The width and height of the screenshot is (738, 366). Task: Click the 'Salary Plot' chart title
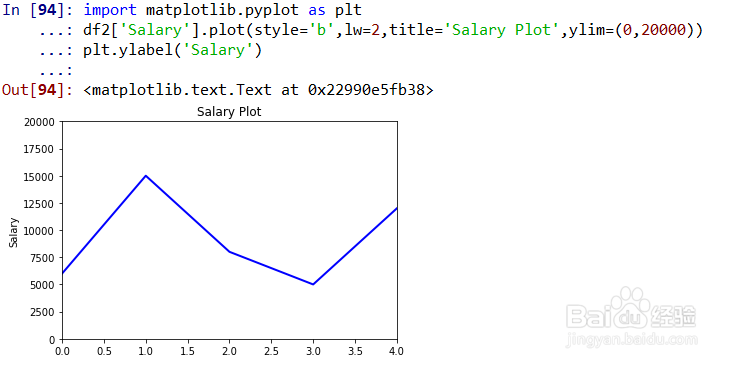pos(229,112)
